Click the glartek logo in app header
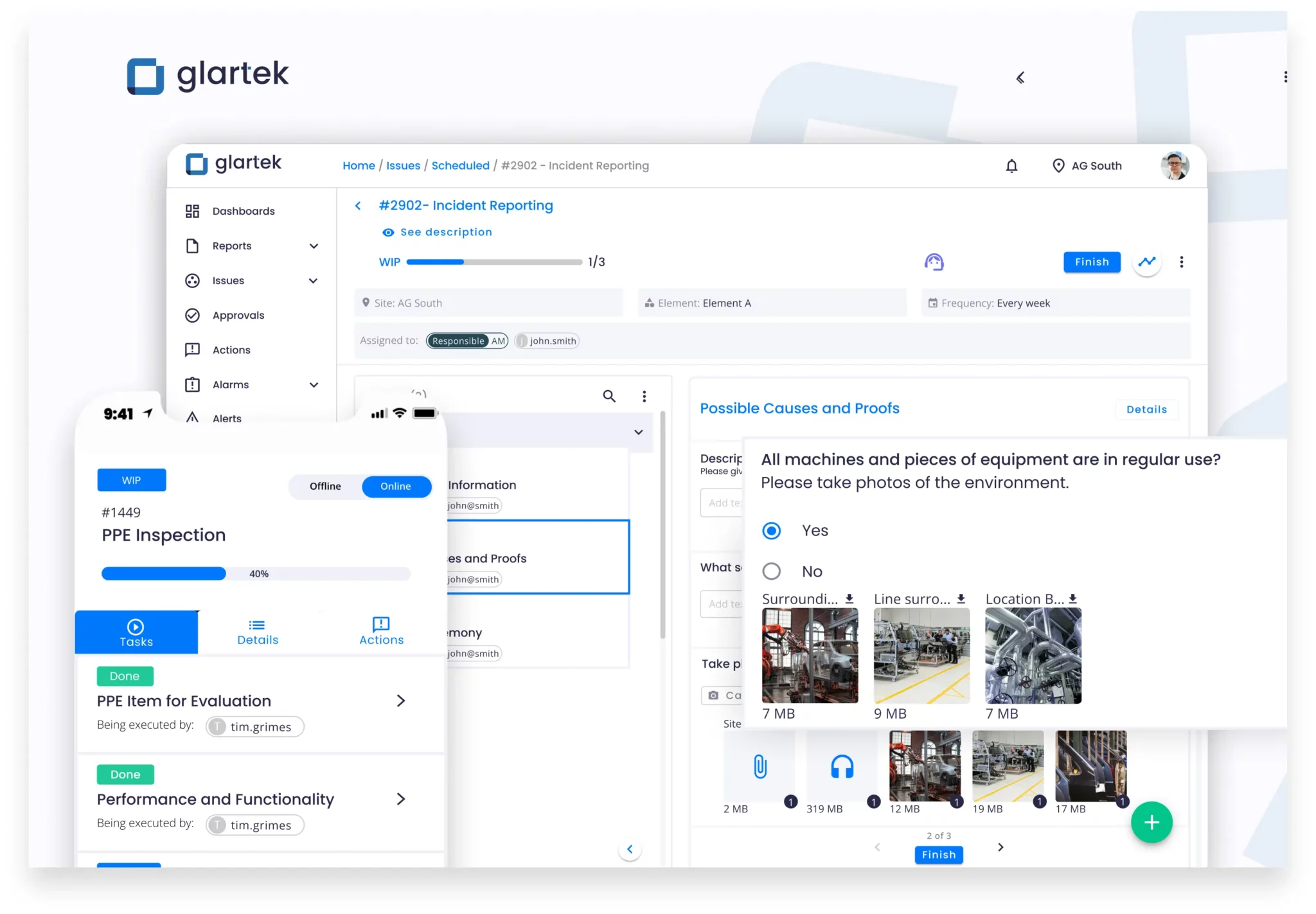This screenshot has width=1316, height=914. click(233, 163)
